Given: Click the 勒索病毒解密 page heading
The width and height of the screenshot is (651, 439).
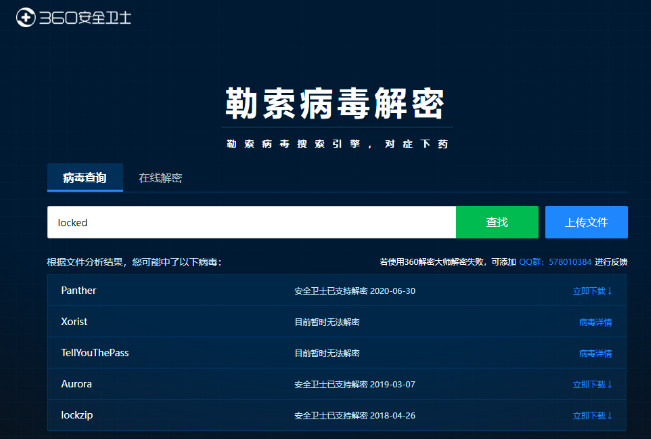Looking at the screenshot, I should [335, 103].
